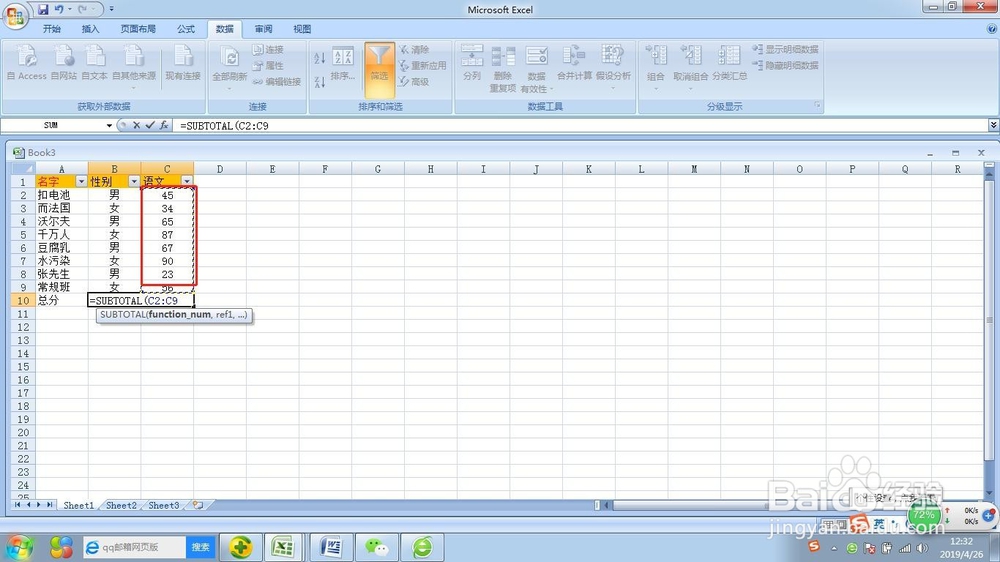Open connection Properties (属性)
Image resolution: width=1000 pixels, height=562 pixels.
click(268, 66)
